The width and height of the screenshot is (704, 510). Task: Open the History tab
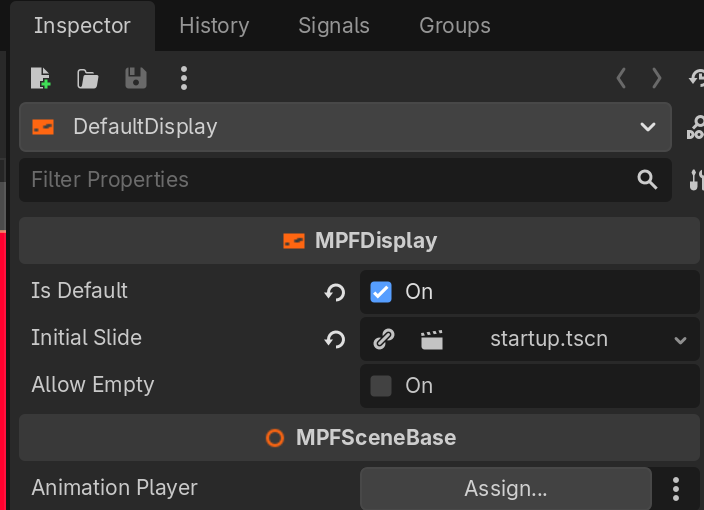click(x=214, y=26)
